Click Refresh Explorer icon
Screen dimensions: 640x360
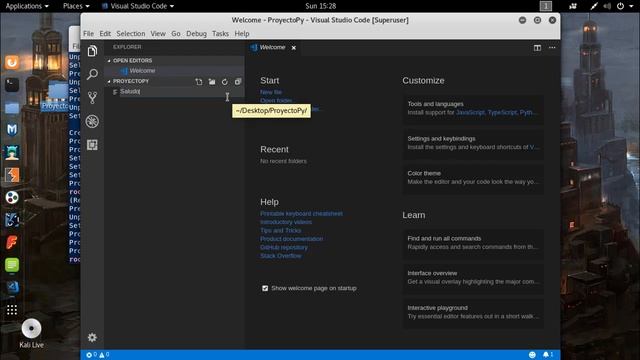pos(225,82)
